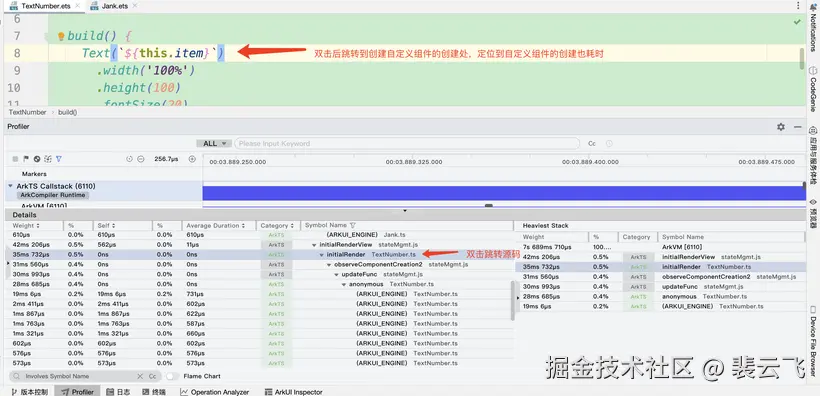
Task: Open the CodeGenie side panel
Action: (x=813, y=90)
